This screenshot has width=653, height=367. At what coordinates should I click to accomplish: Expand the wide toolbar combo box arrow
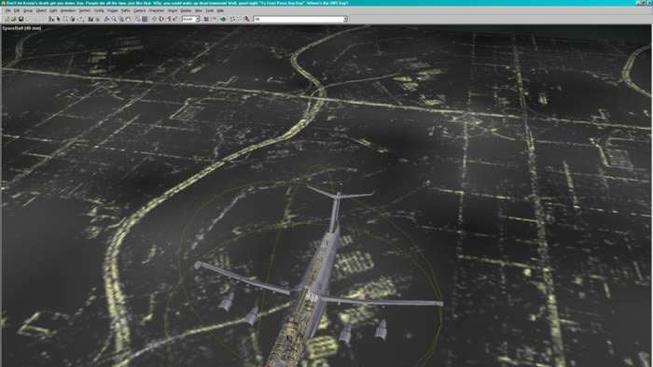tap(345, 19)
